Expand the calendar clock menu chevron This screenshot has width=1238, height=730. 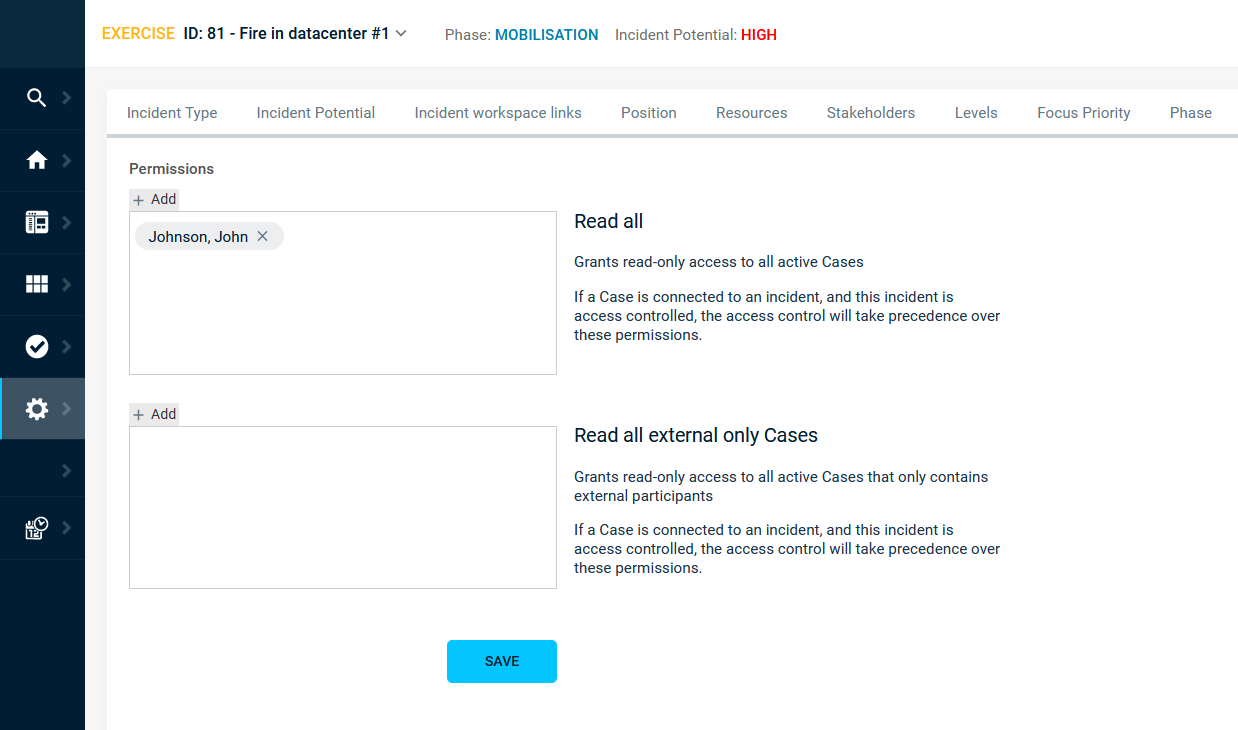(66, 528)
